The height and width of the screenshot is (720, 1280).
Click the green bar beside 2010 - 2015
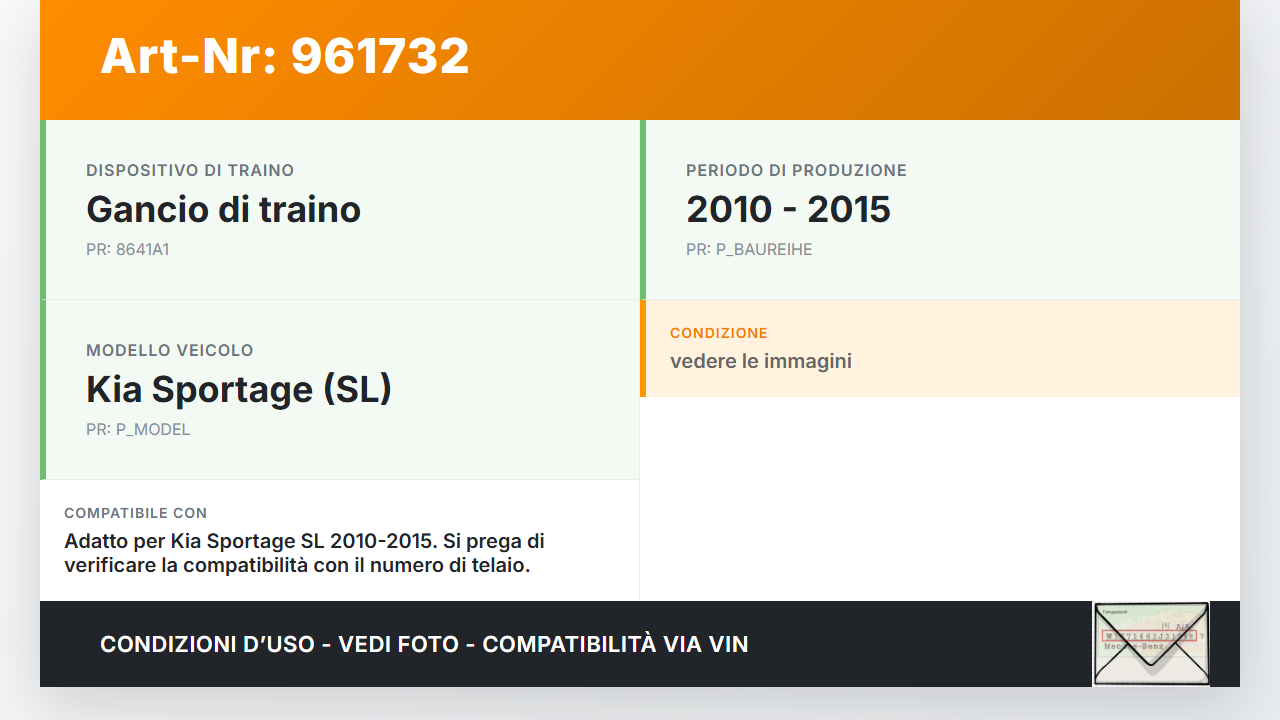coord(643,209)
